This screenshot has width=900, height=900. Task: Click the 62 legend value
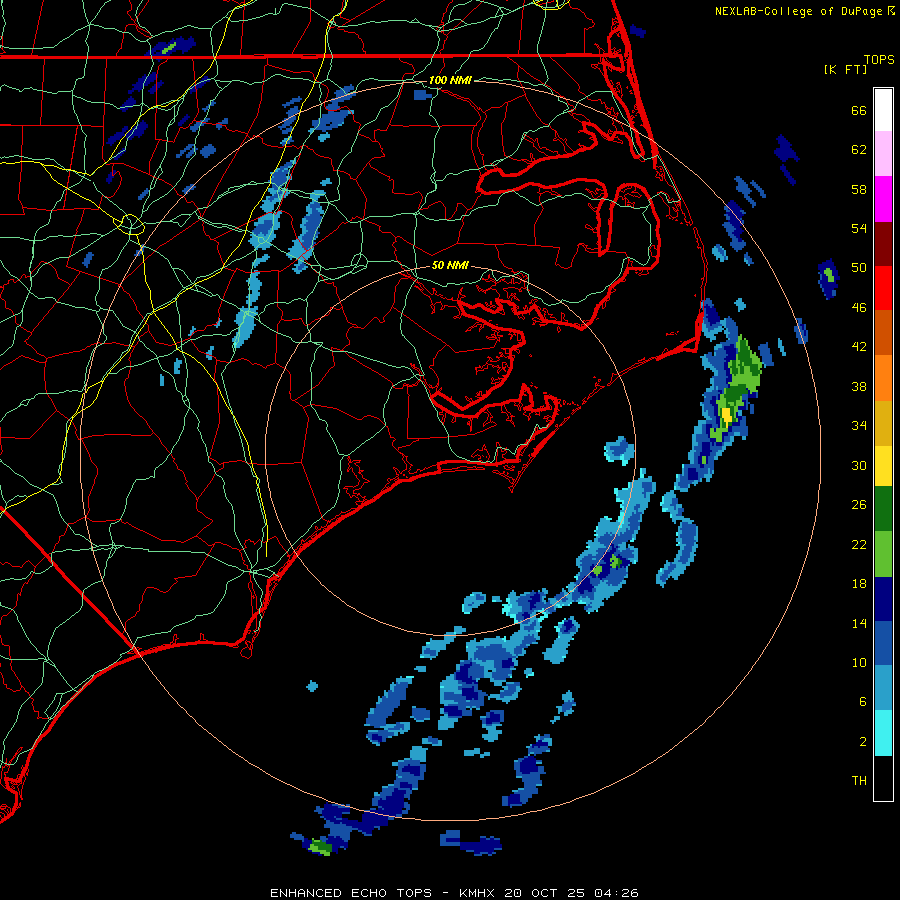pyautogui.click(x=859, y=150)
